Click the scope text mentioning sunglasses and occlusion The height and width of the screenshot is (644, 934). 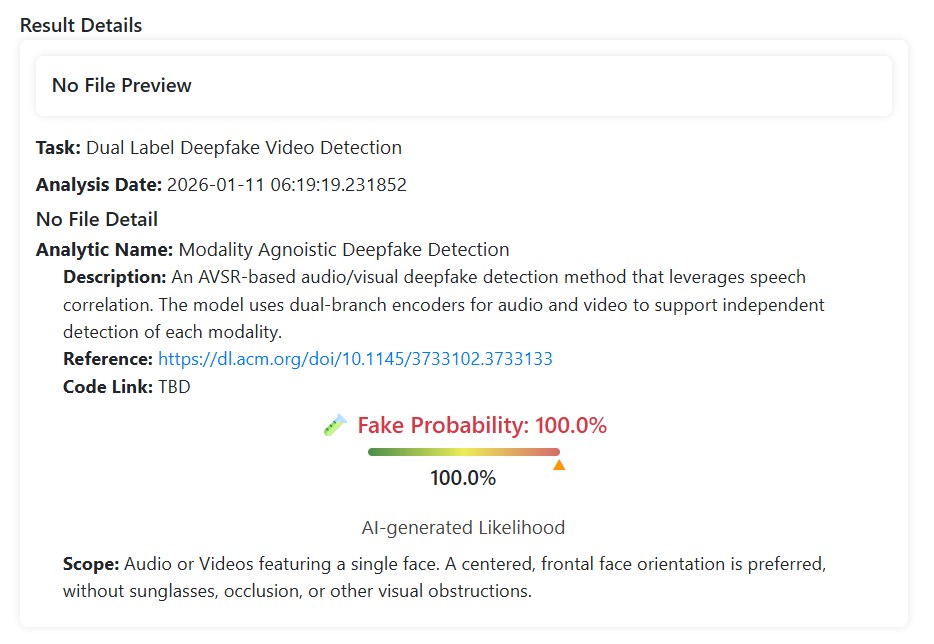coord(297,591)
